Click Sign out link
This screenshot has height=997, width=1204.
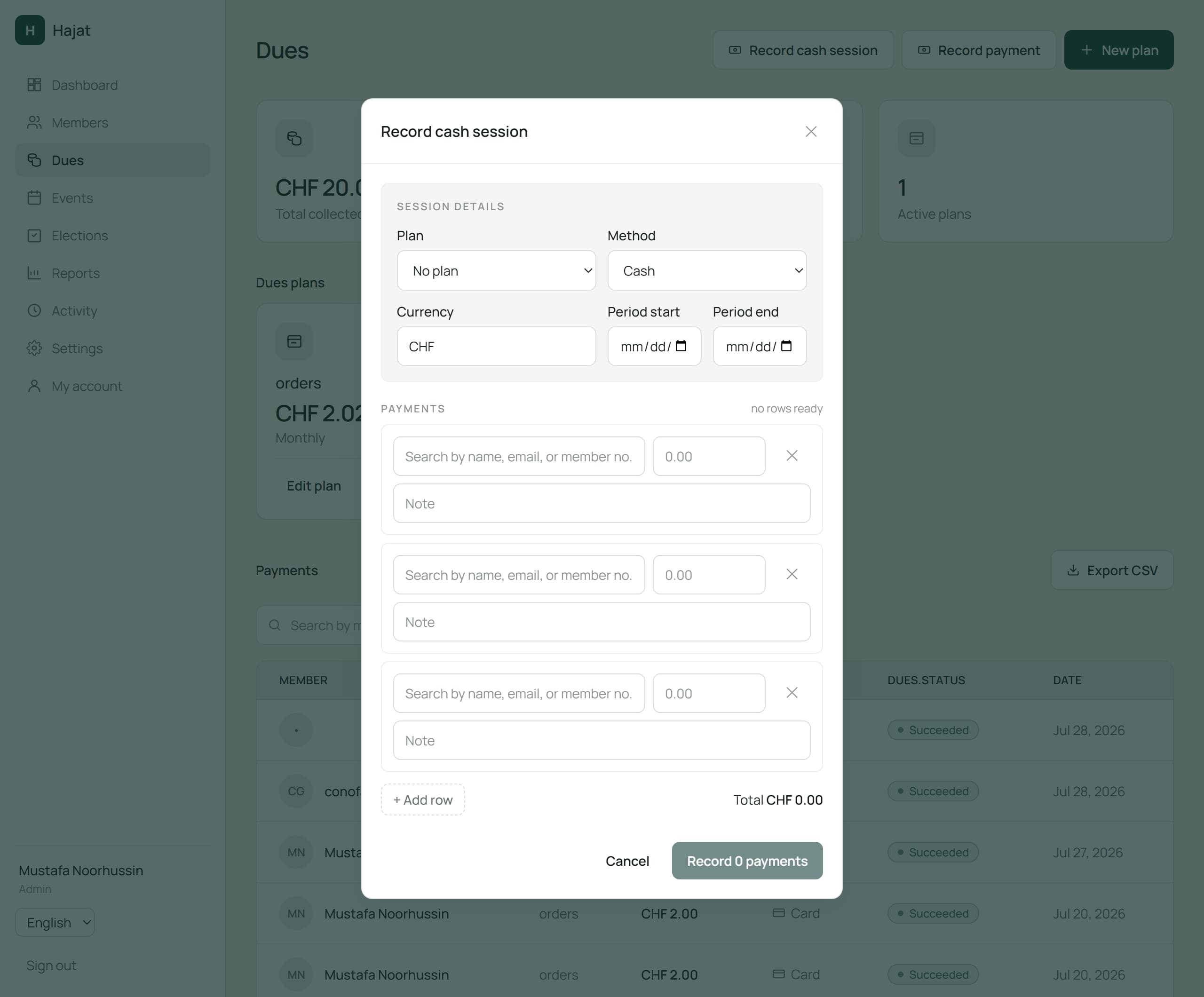[x=51, y=966]
